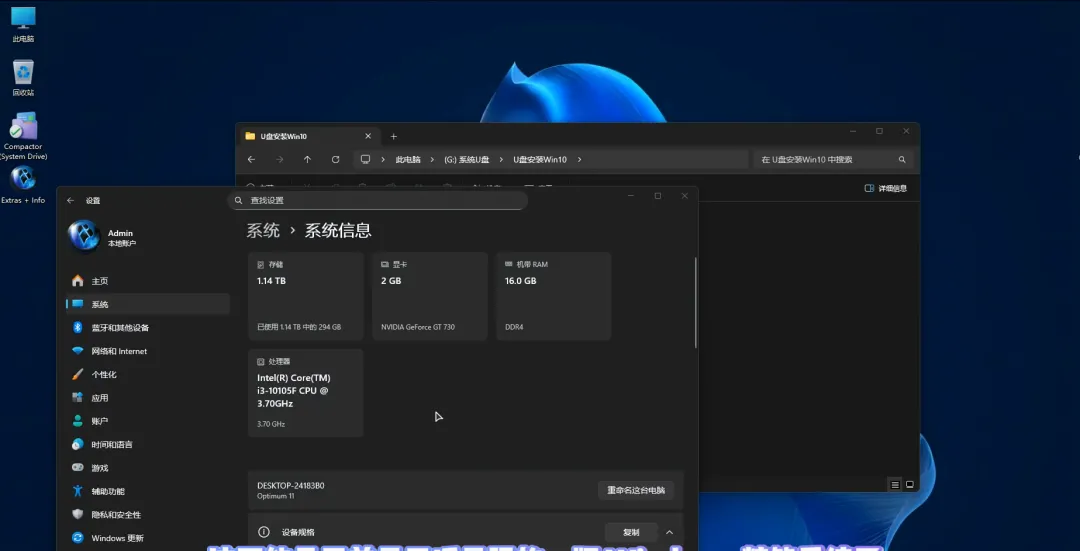Click the monitor icon in Explorer address bar

(365, 159)
